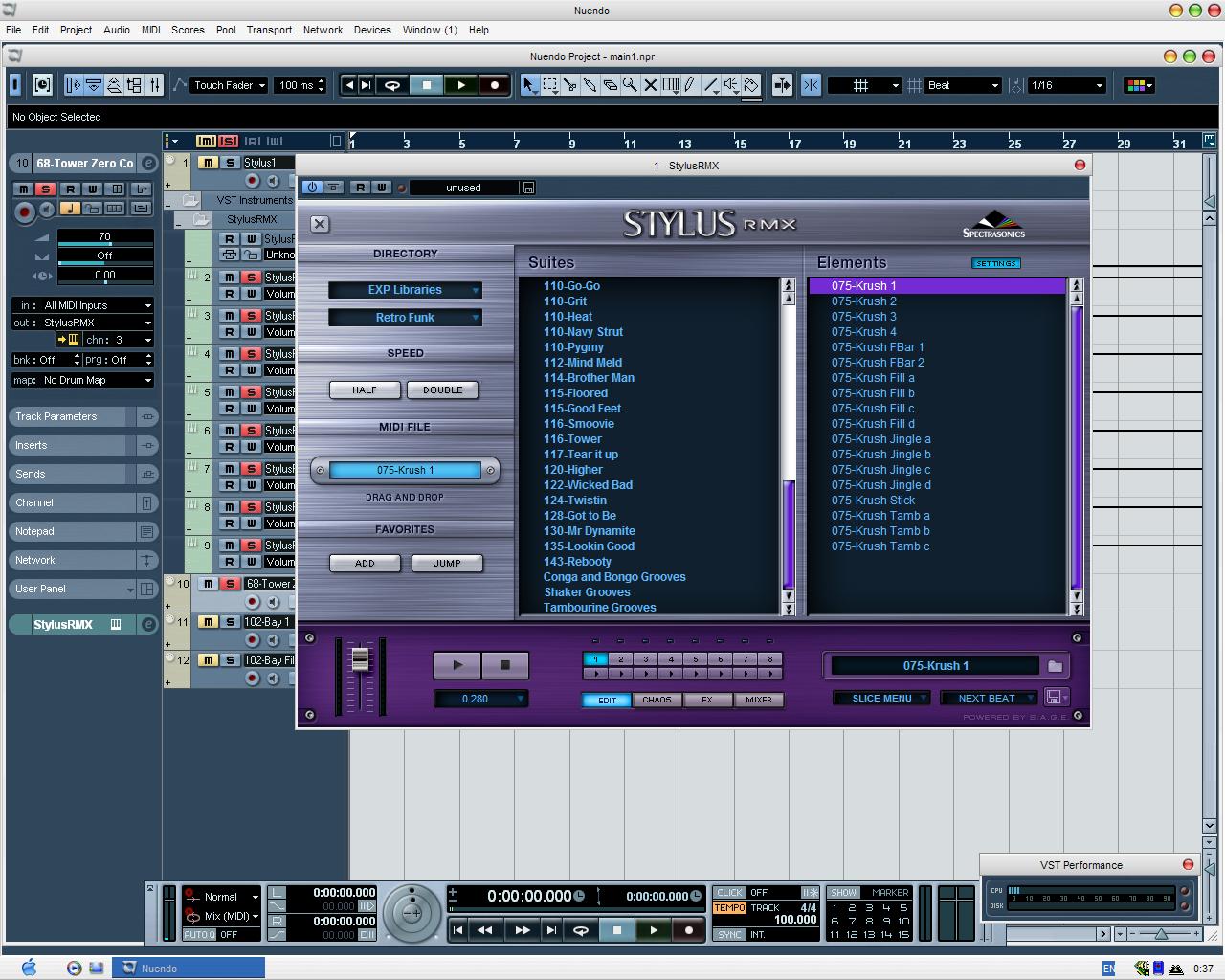Start playback in the StylusRMX plugin
1225x980 pixels.
pos(457,665)
